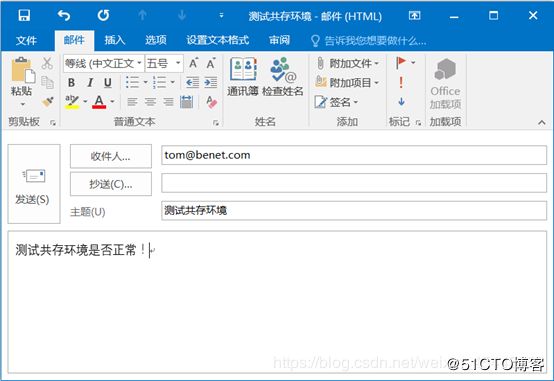The width and height of the screenshot is (554, 381).
Task: Open Quick Access Toolbar customize arrow
Action: [221, 16]
